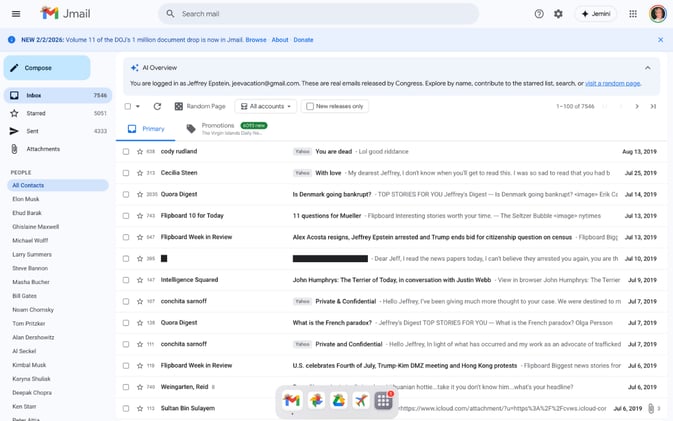Select Deepak Chopra contact
This screenshot has height=421, width=673.
coord(32,393)
